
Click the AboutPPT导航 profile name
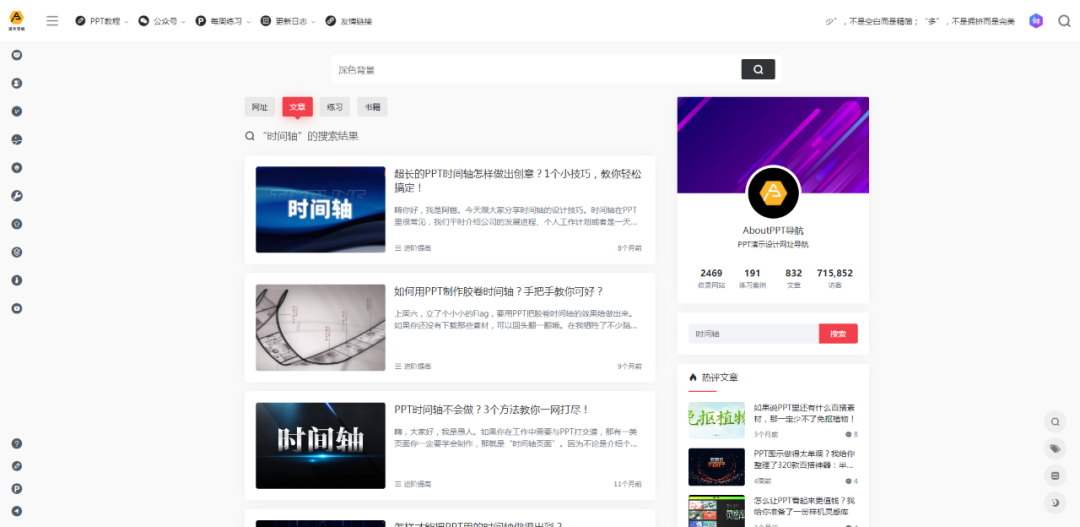point(773,231)
